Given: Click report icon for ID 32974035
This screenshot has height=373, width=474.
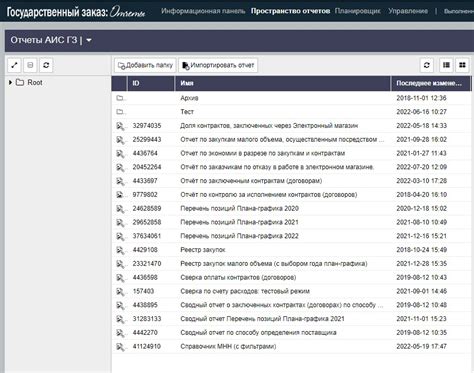Looking at the screenshot, I should pyautogui.click(x=120, y=126).
